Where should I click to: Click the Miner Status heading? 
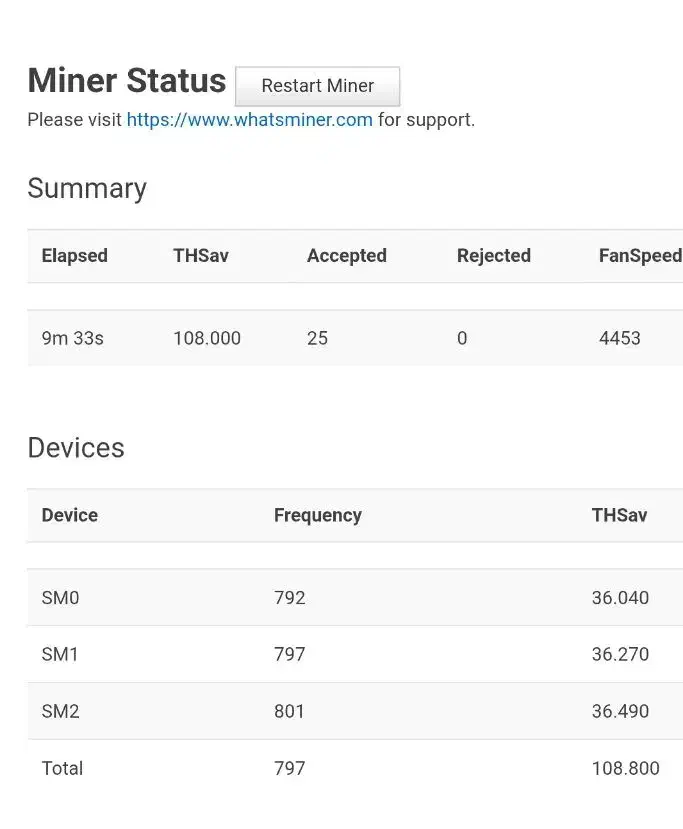pos(127,81)
